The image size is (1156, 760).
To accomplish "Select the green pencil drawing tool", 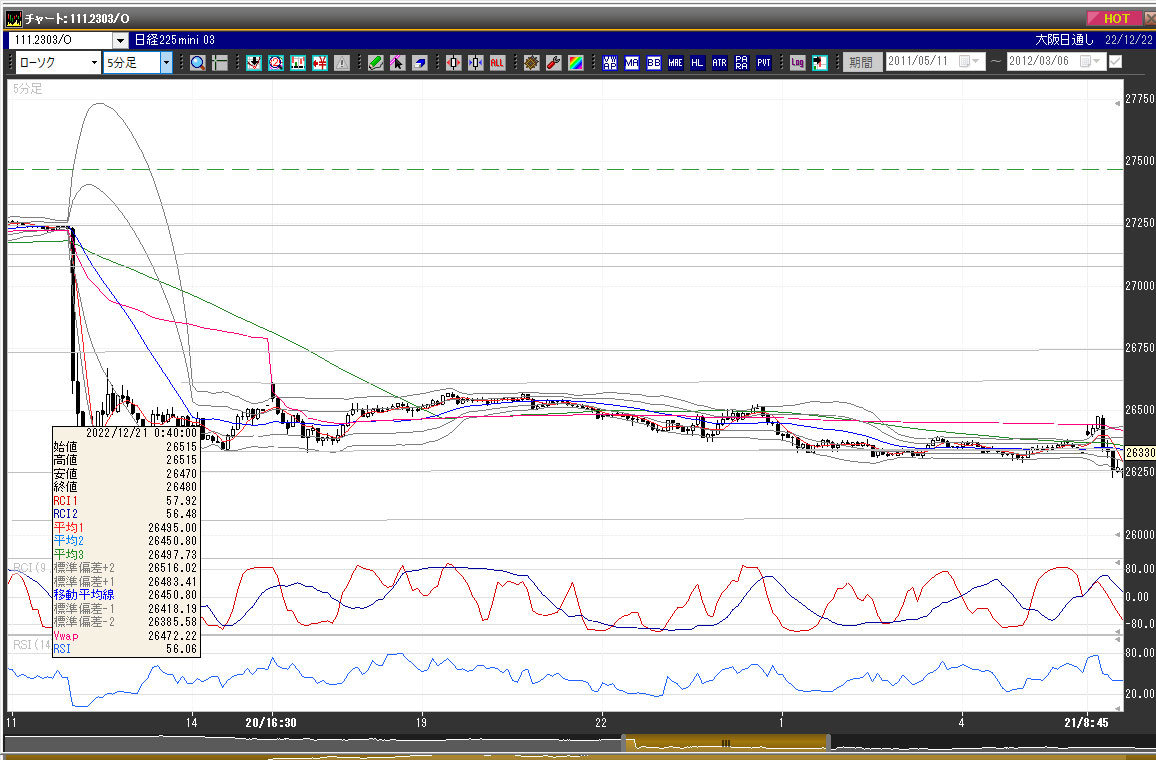I will coord(376,63).
